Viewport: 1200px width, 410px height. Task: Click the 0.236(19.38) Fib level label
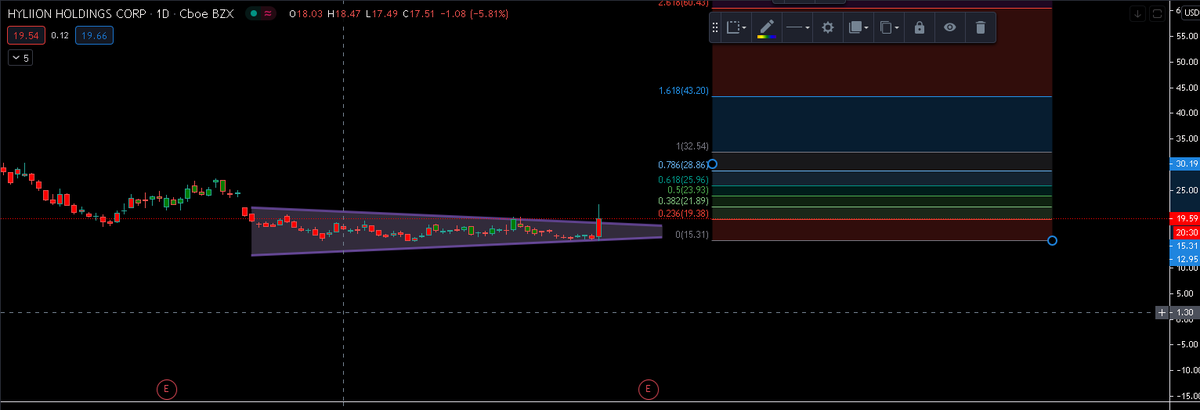click(x=684, y=213)
